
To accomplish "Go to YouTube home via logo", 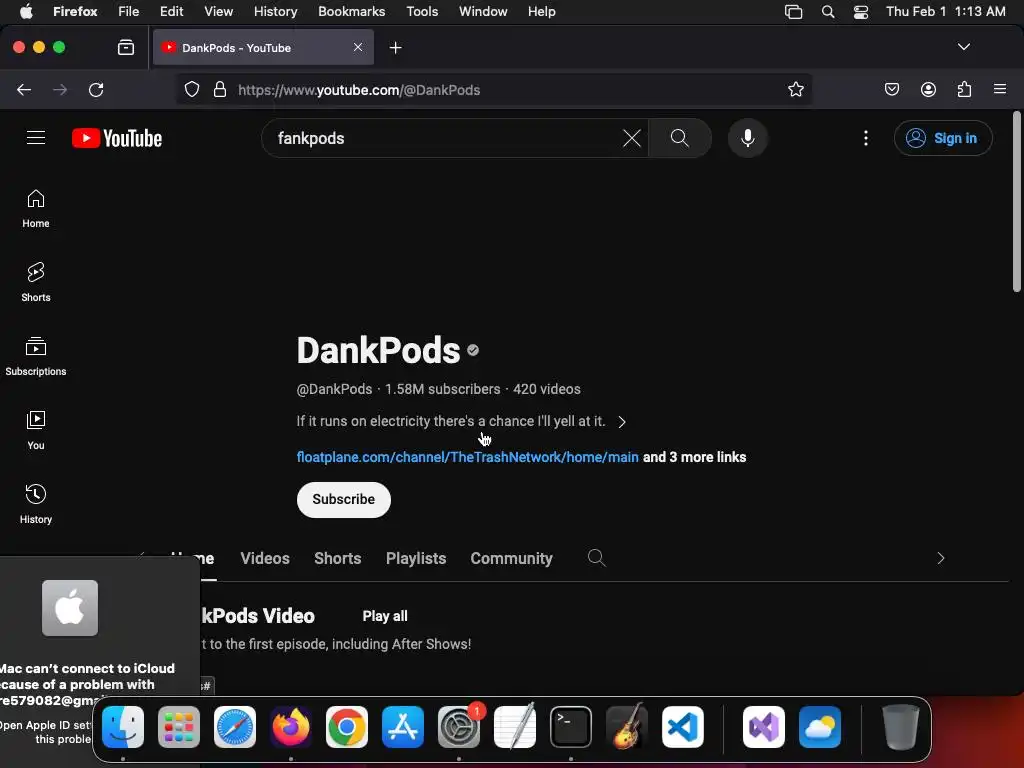I will [x=117, y=138].
